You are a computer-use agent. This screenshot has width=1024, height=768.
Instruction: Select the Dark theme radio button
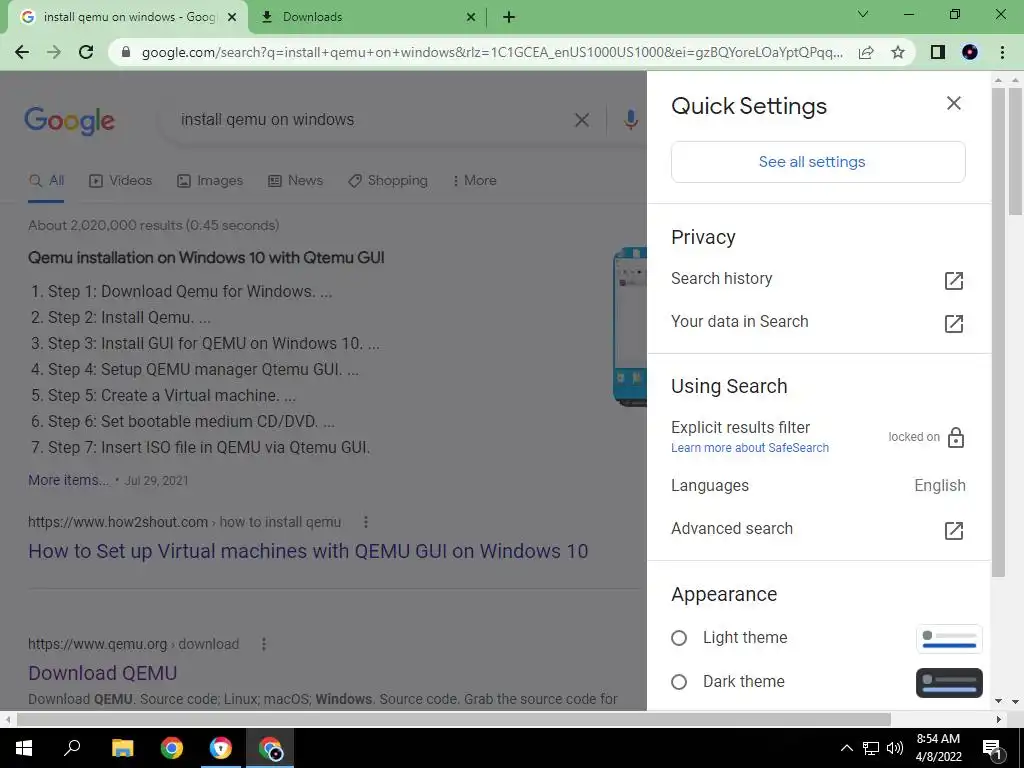tap(679, 682)
